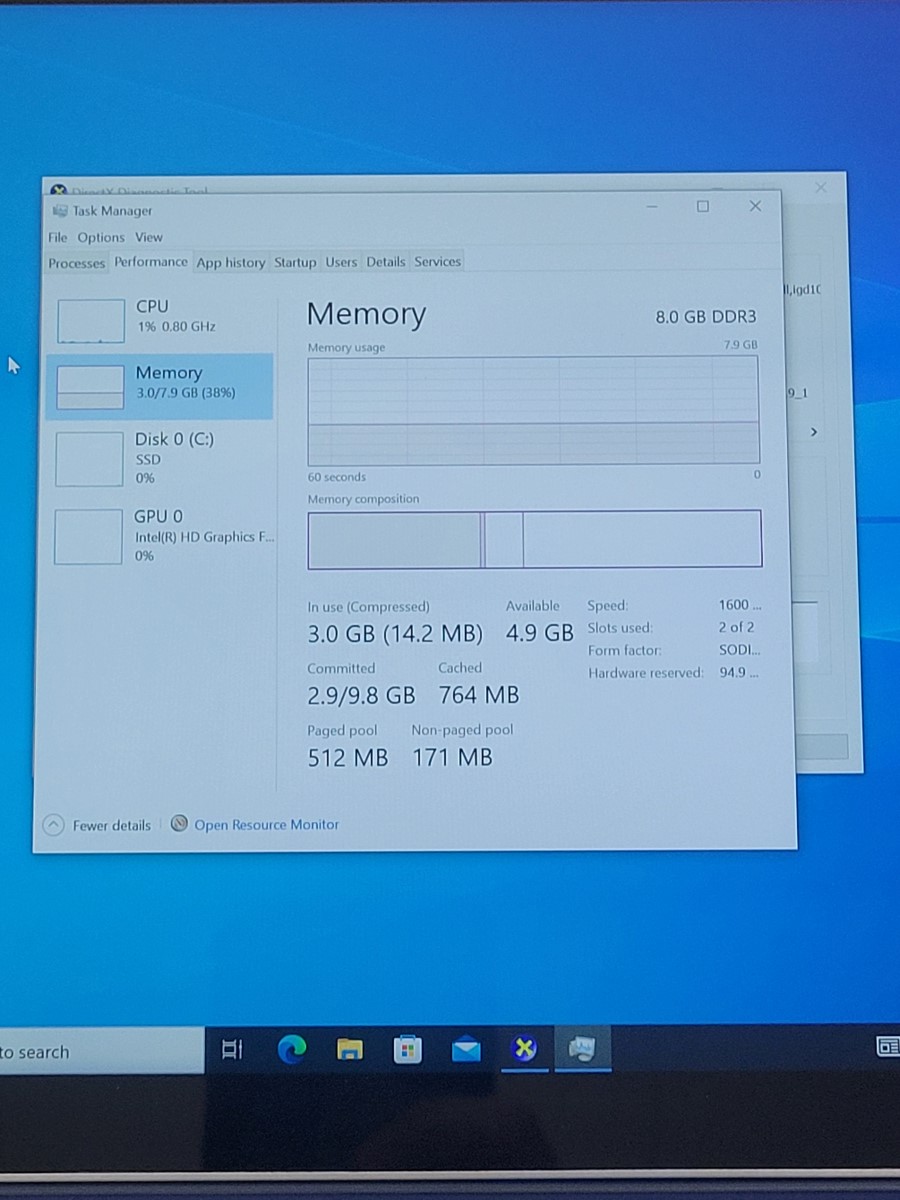Open the Options menu
The image size is (900, 1200).
tap(101, 237)
